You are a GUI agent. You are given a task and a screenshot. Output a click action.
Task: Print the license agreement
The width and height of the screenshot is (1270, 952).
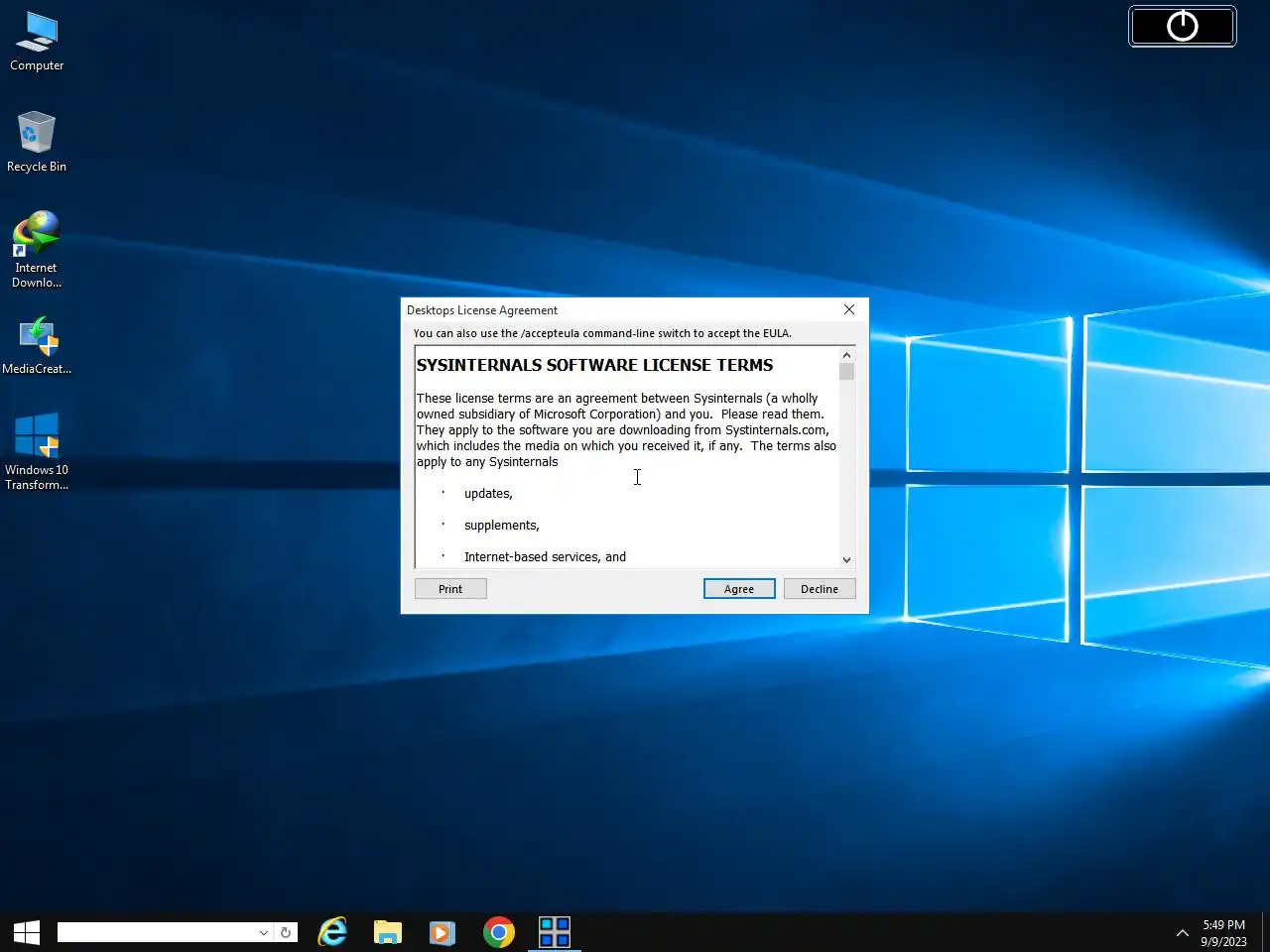450,589
